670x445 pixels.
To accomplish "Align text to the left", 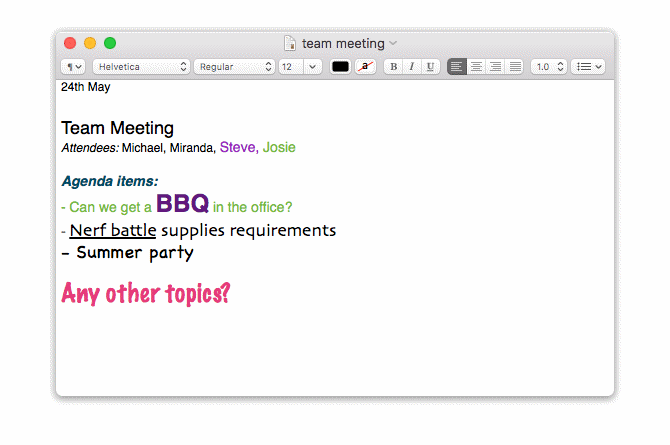I will [x=457, y=67].
